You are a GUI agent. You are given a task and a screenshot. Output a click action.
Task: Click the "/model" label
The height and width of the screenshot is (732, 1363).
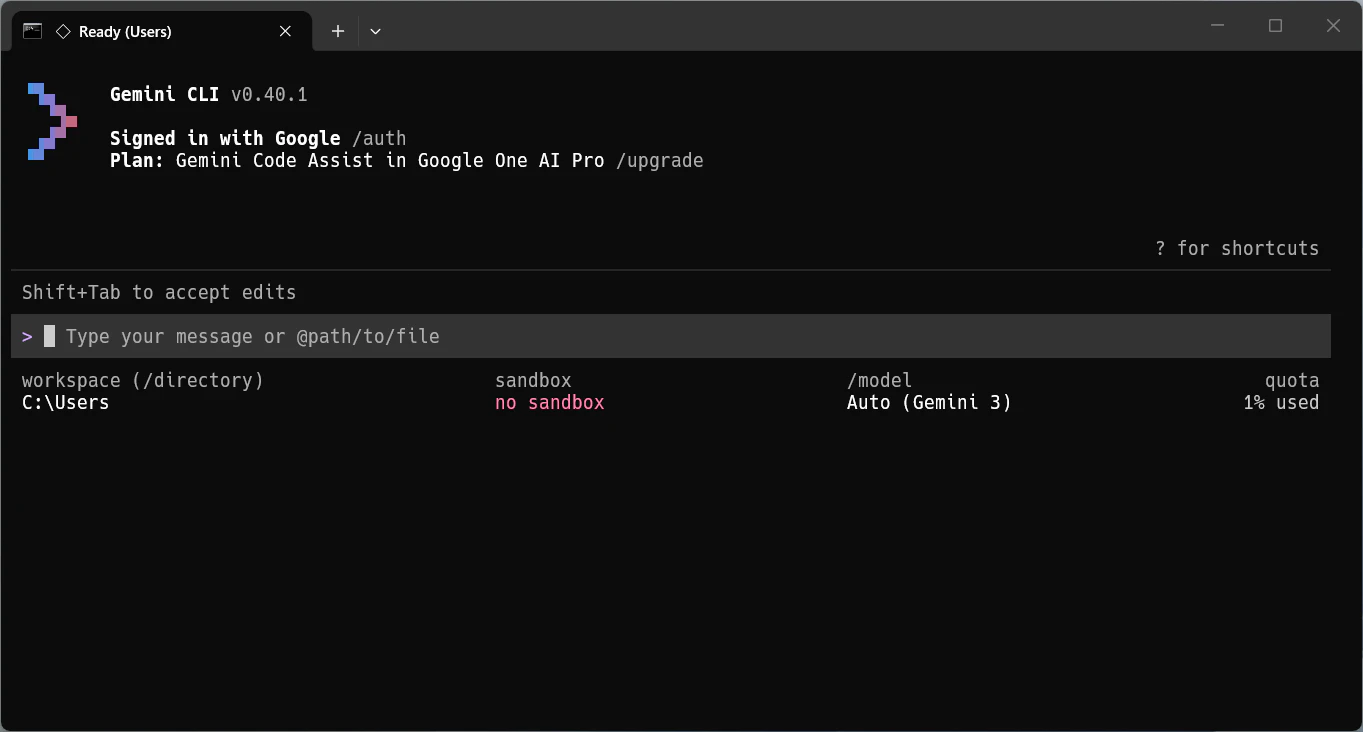[880, 380]
